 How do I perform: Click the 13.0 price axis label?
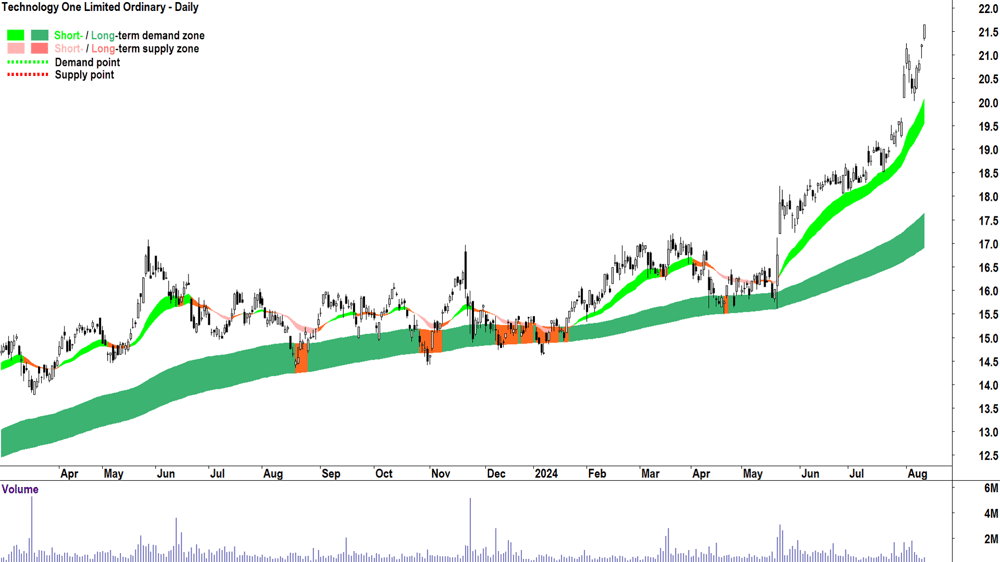pyautogui.click(x=988, y=433)
